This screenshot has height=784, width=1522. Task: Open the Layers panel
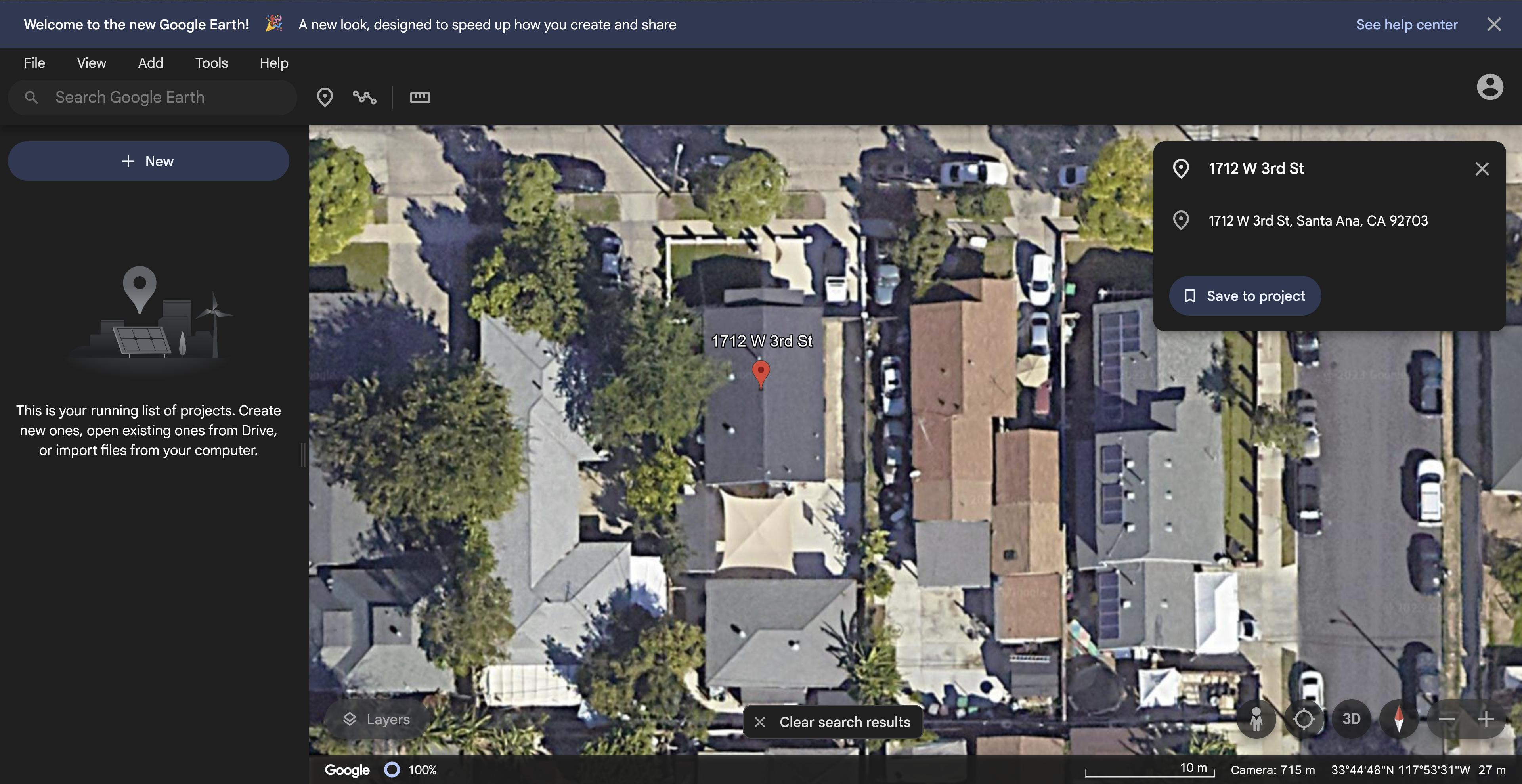pyautogui.click(x=377, y=719)
